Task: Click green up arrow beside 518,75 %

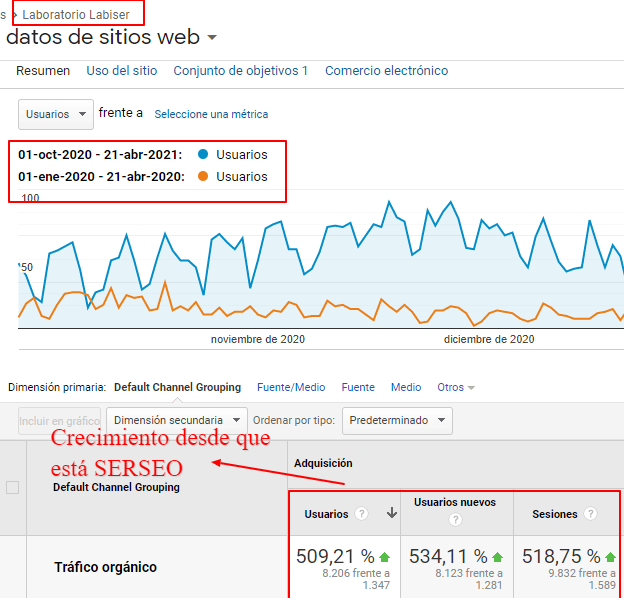Action: pos(610,556)
